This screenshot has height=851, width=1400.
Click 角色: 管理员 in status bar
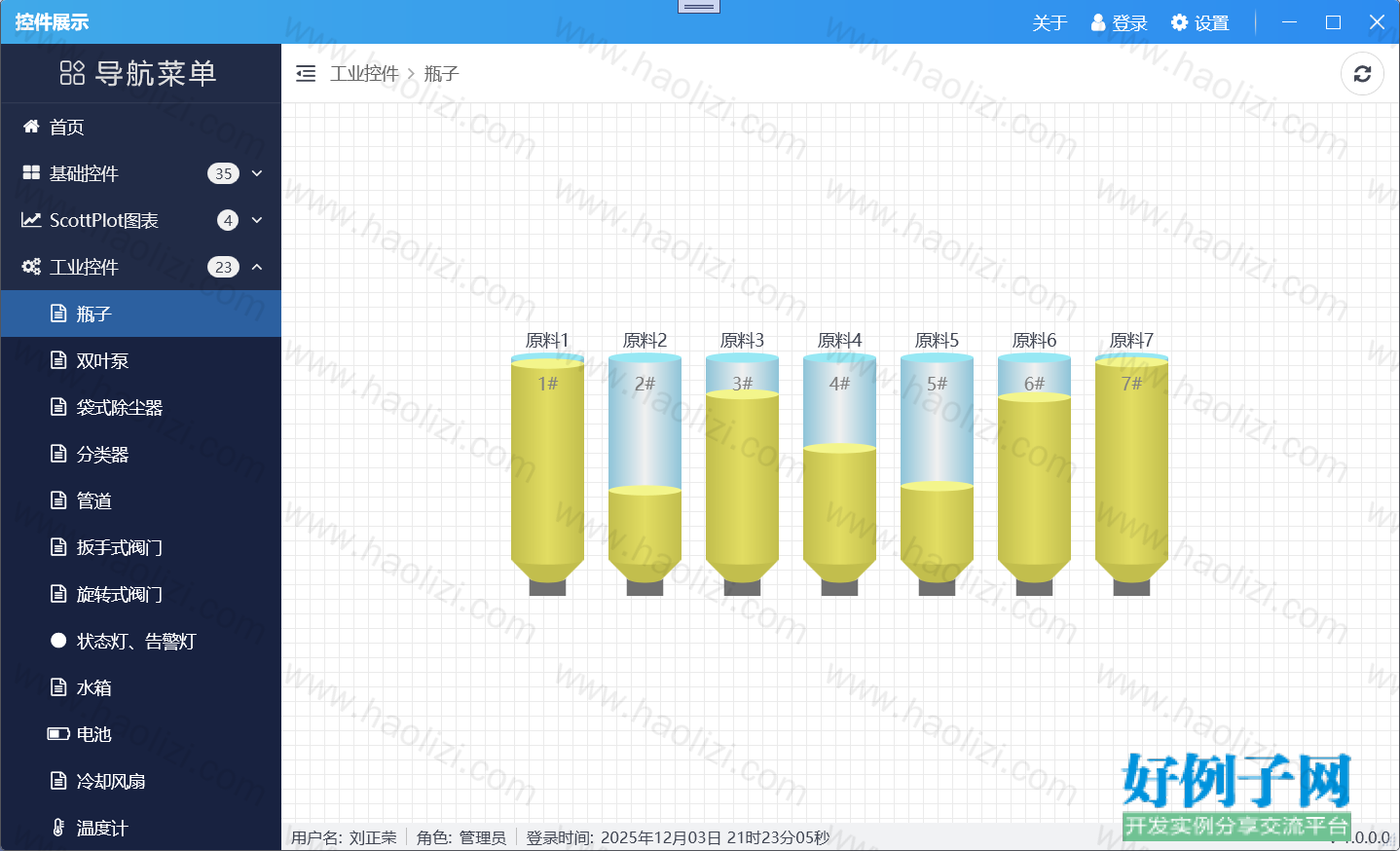pos(461,837)
